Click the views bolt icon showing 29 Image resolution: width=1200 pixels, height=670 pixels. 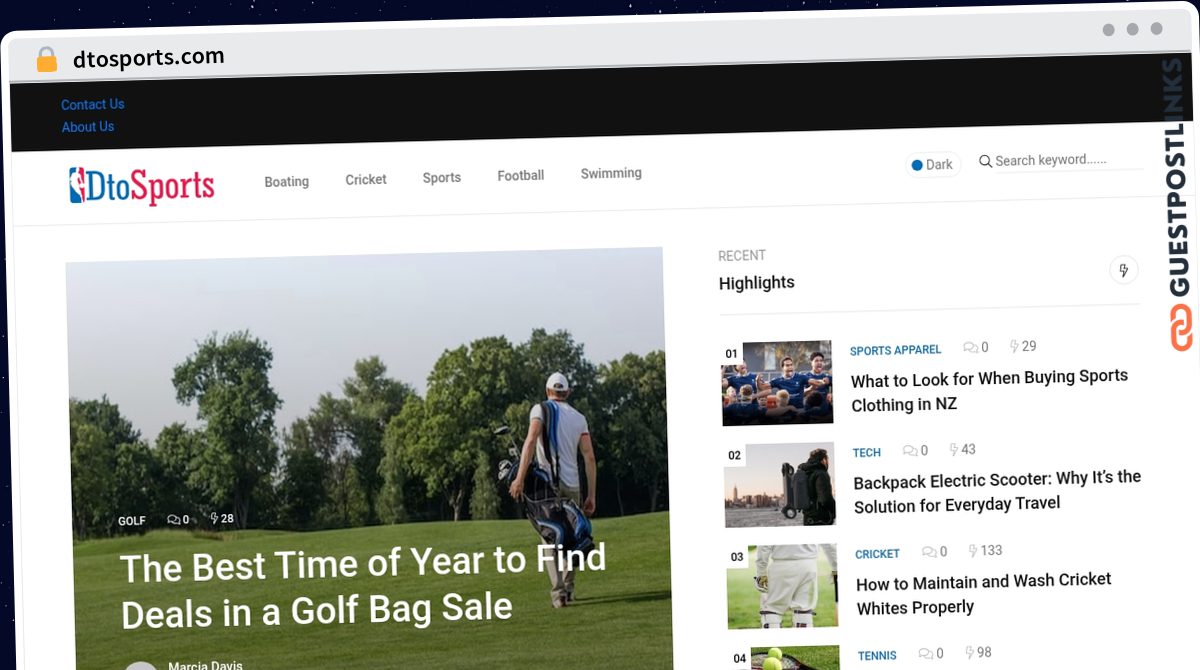click(1014, 346)
